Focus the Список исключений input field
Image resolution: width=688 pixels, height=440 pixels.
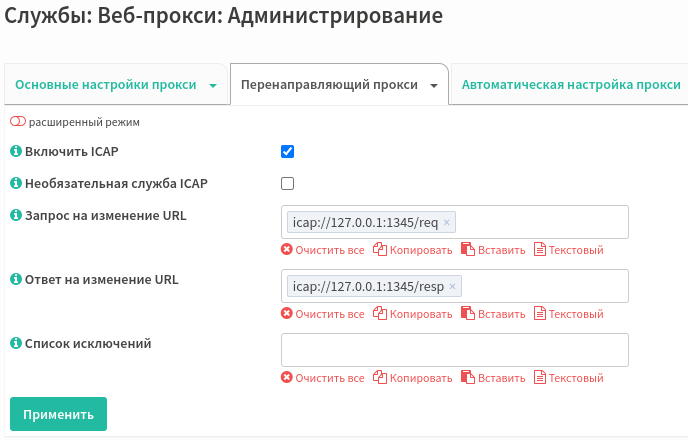[x=455, y=350]
